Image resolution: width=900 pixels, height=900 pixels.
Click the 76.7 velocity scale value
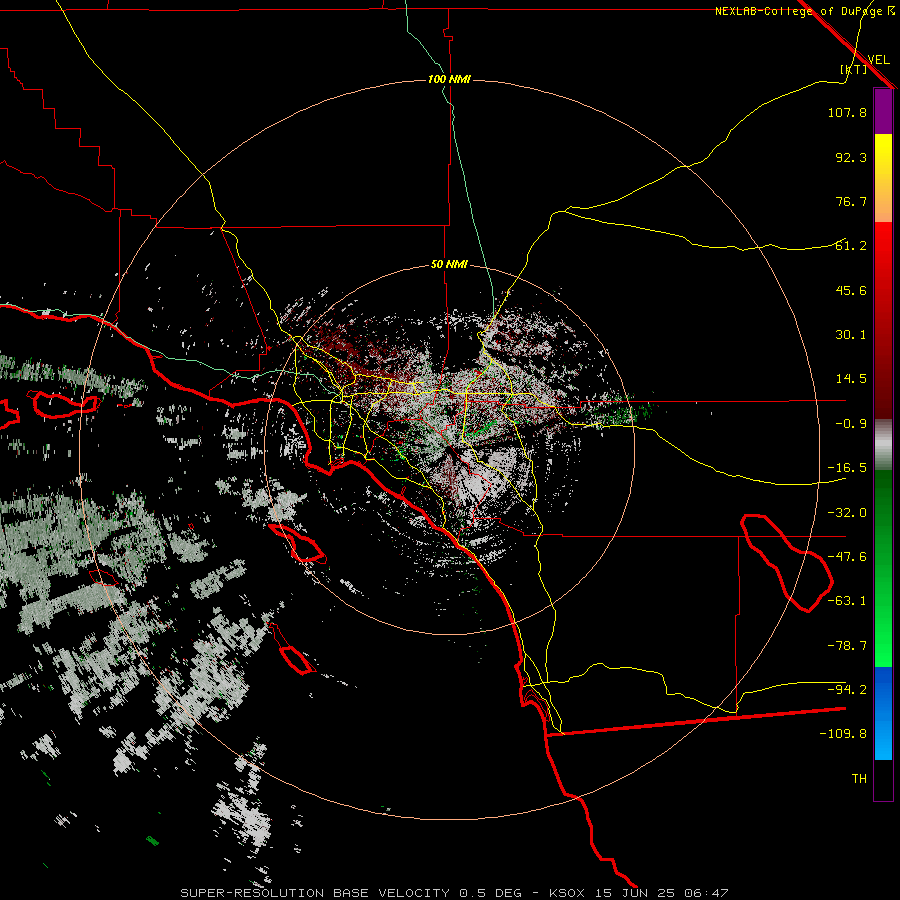point(851,201)
